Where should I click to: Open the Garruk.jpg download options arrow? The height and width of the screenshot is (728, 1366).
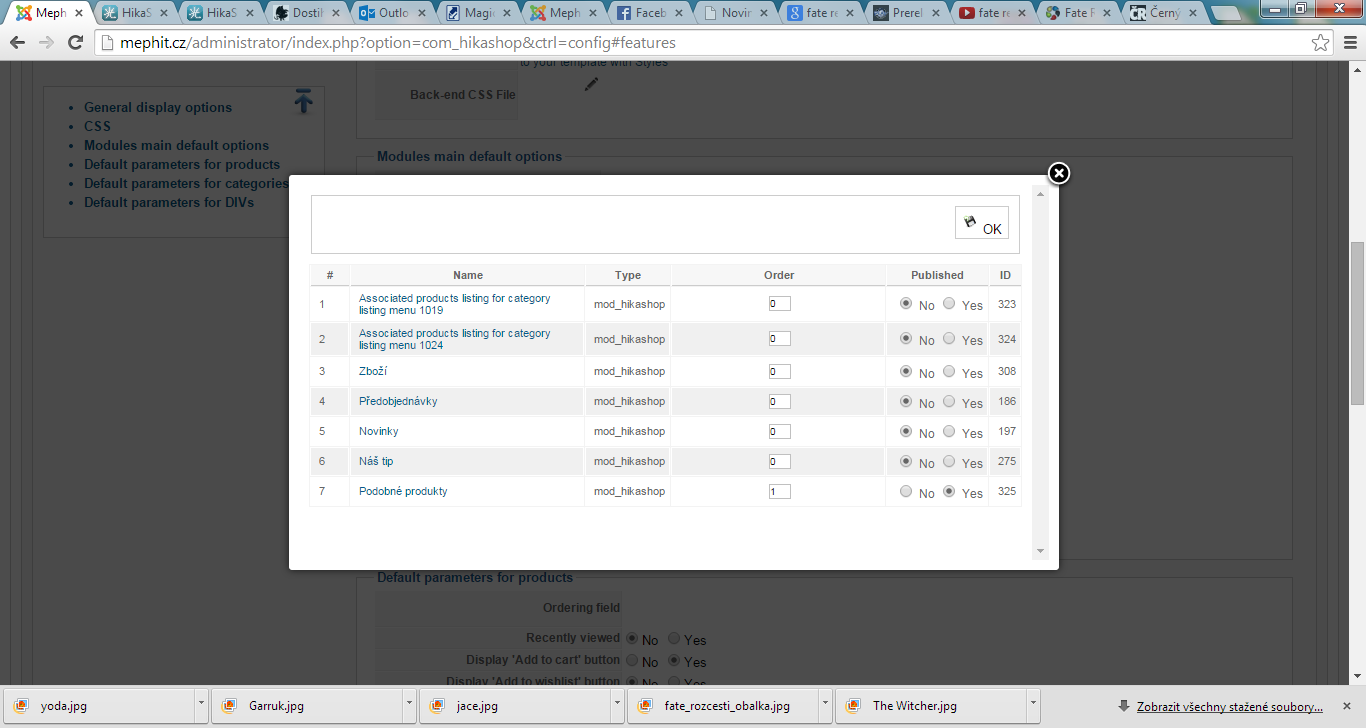409,705
